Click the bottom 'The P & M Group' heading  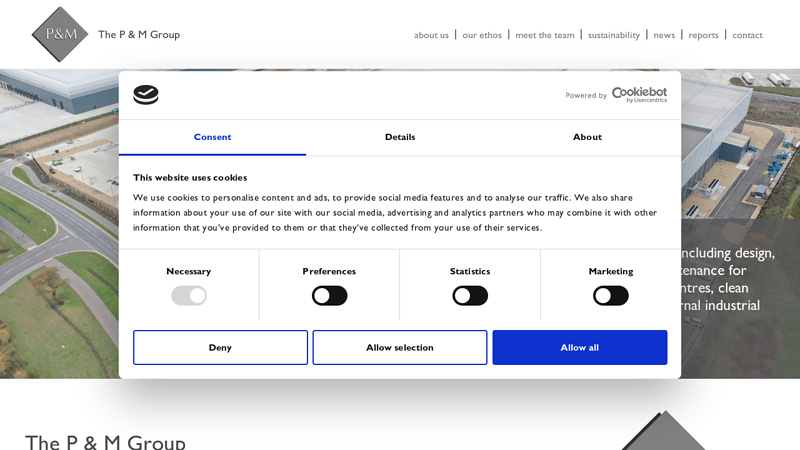point(106,442)
